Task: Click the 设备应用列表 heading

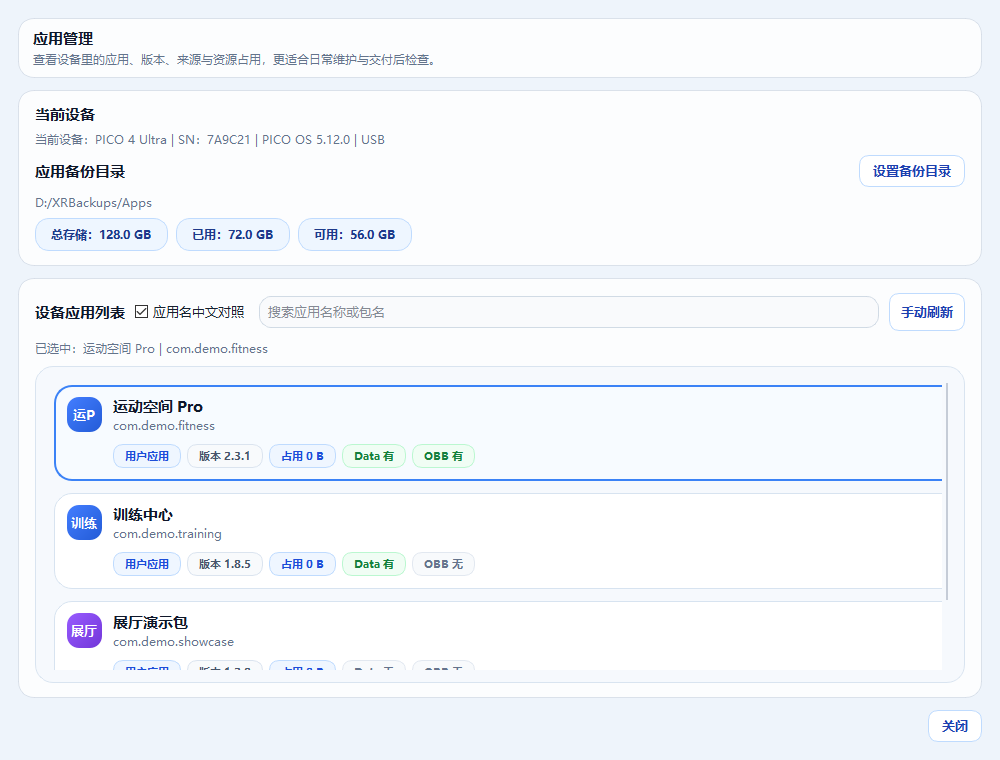Action: pyautogui.click(x=80, y=312)
